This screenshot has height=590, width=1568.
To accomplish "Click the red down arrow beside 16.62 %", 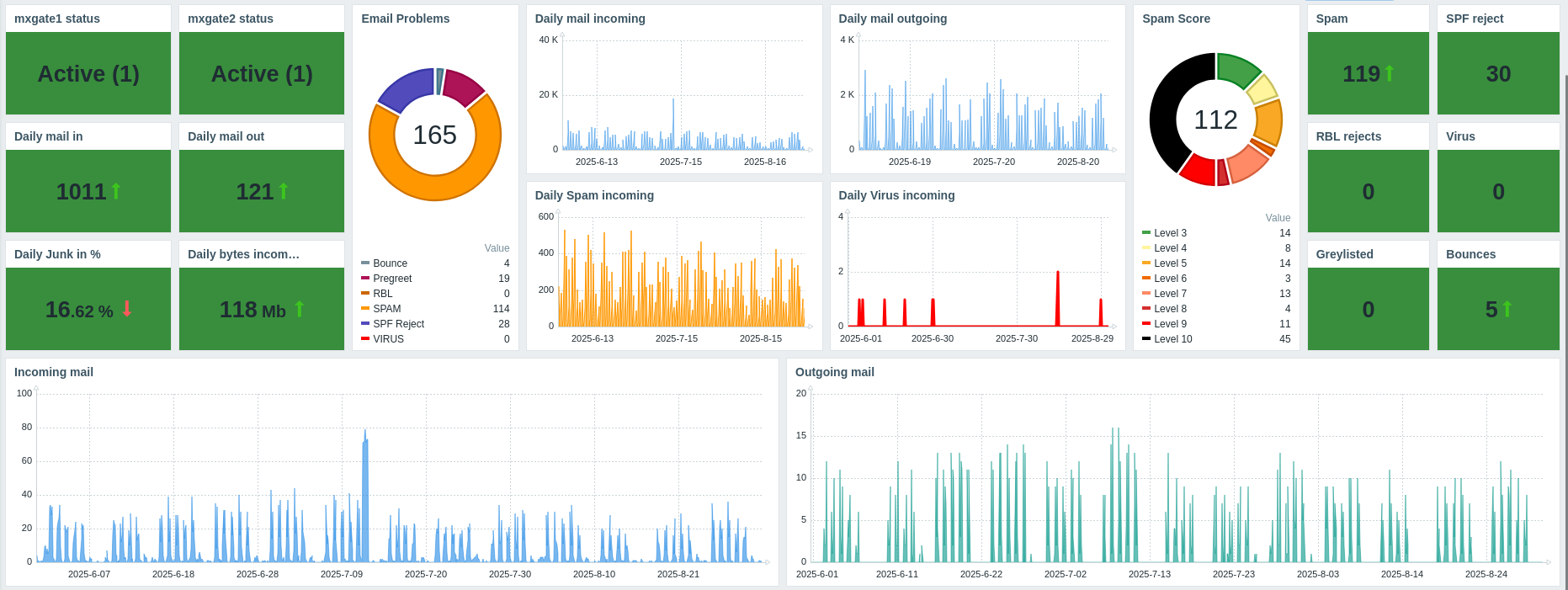I will coord(127,309).
